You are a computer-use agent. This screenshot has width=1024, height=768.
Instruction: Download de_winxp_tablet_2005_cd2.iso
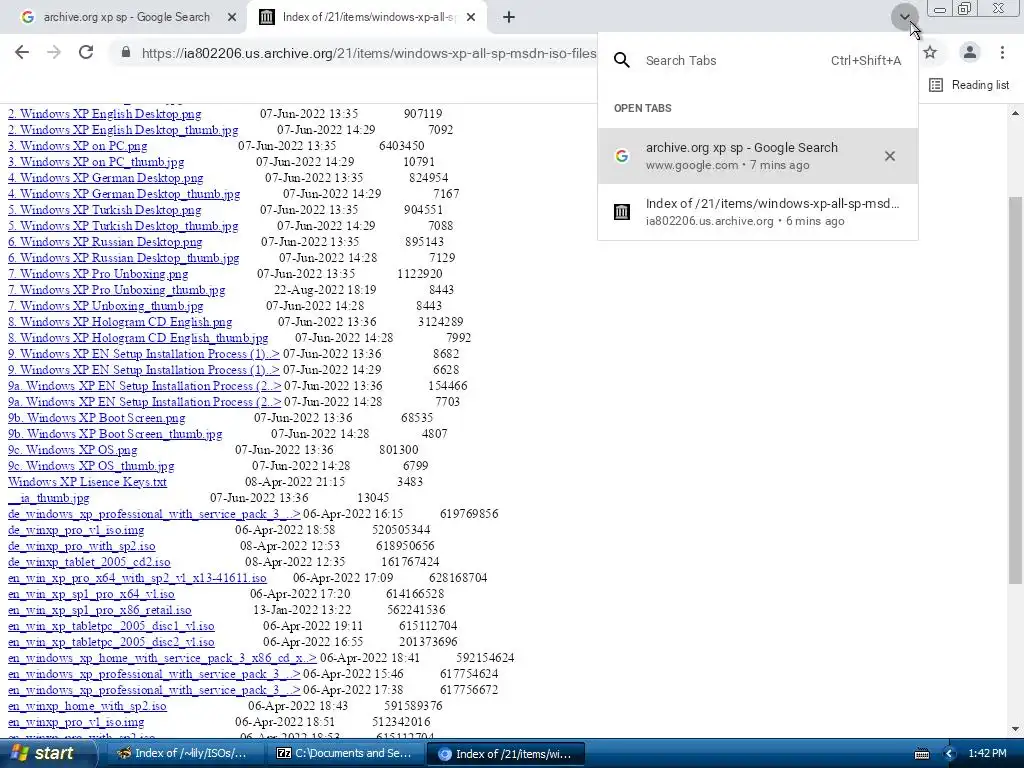pyautogui.click(x=89, y=562)
